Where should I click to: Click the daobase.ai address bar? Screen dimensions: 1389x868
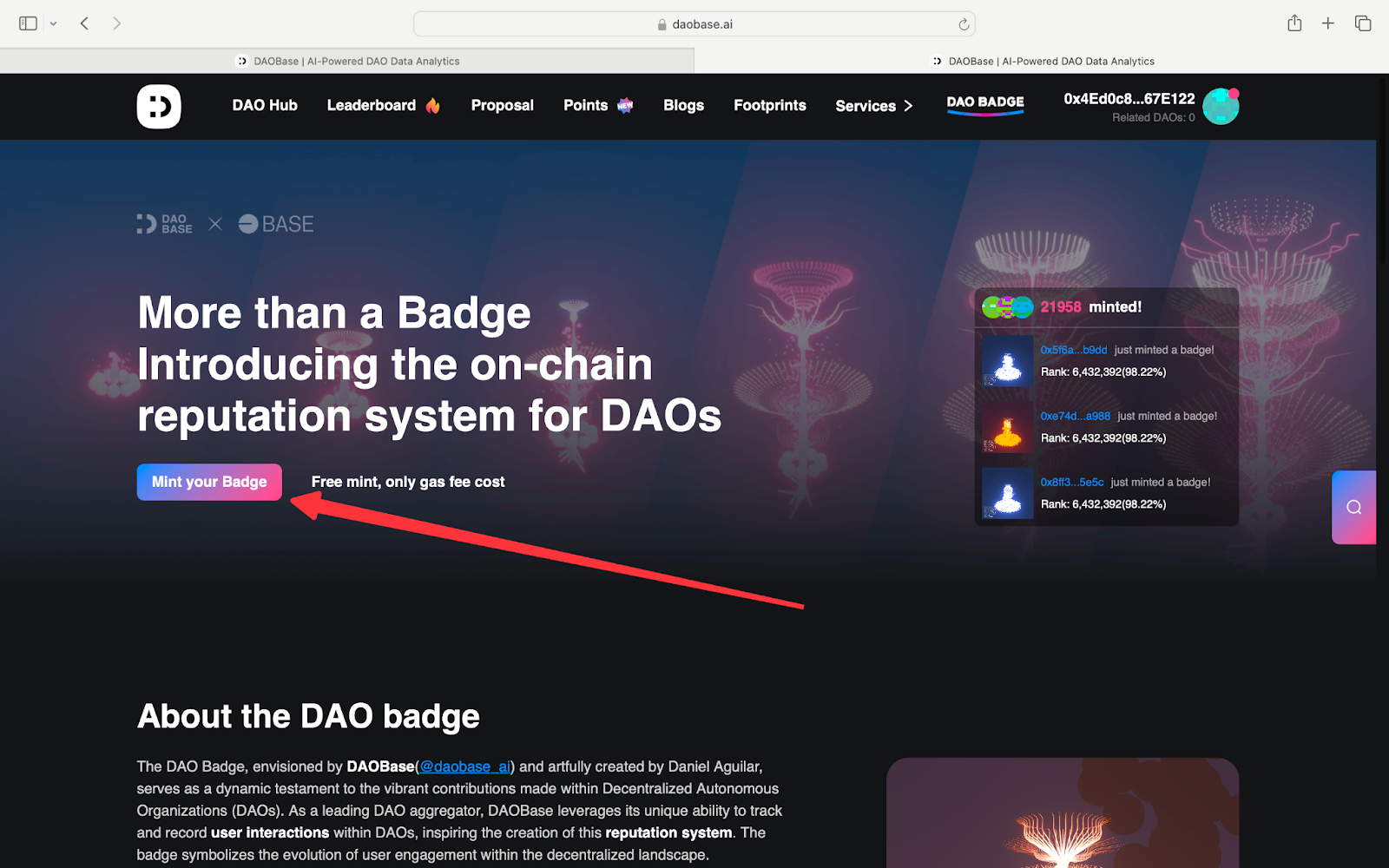pos(694,24)
